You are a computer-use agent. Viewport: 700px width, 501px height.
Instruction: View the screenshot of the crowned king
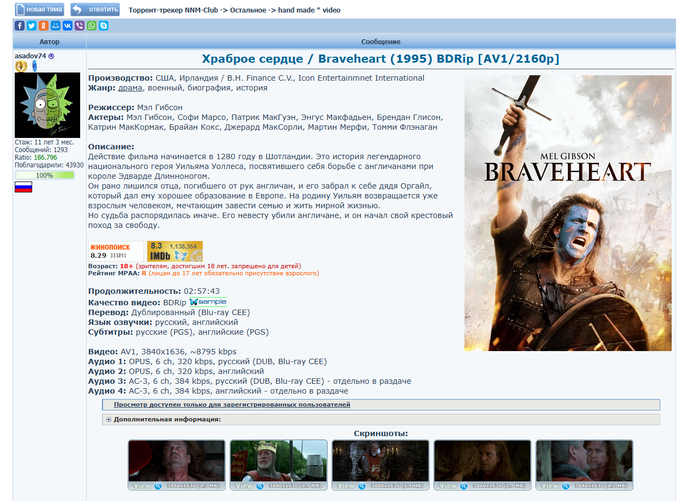click(279, 465)
